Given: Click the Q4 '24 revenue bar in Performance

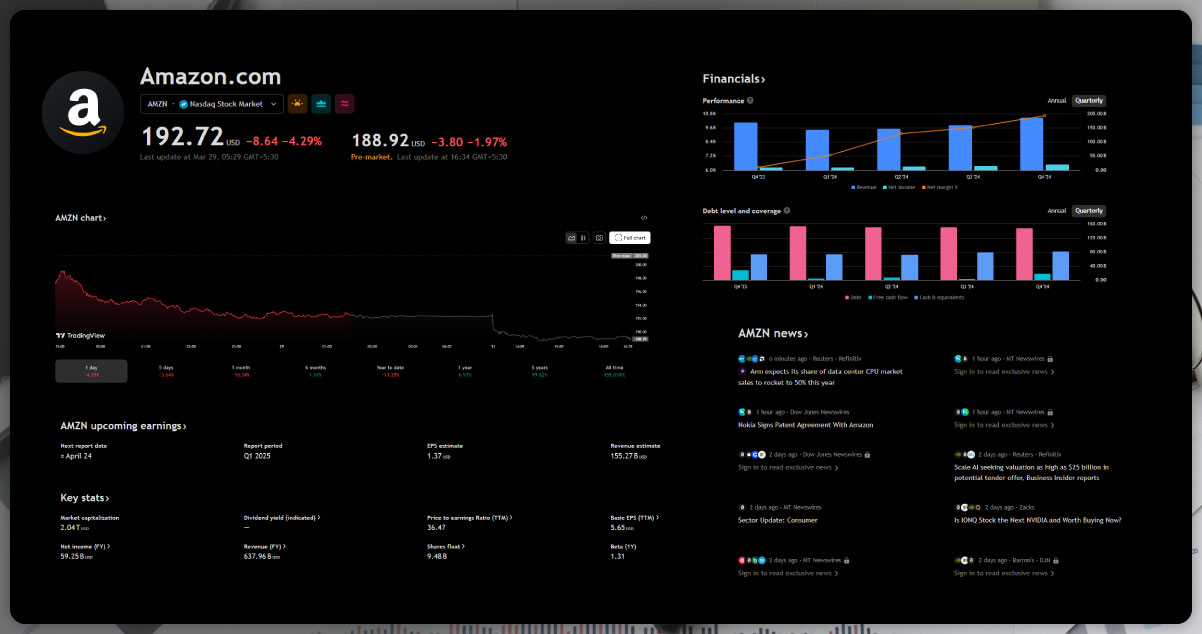Looking at the screenshot, I should pos(1031,144).
